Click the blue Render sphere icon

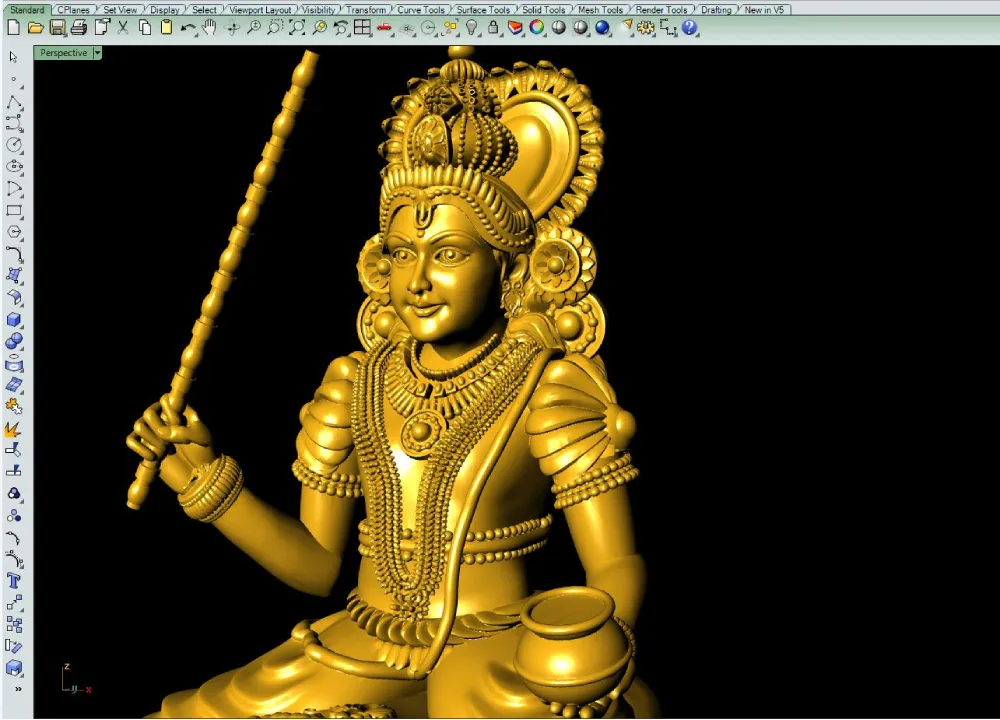602,27
